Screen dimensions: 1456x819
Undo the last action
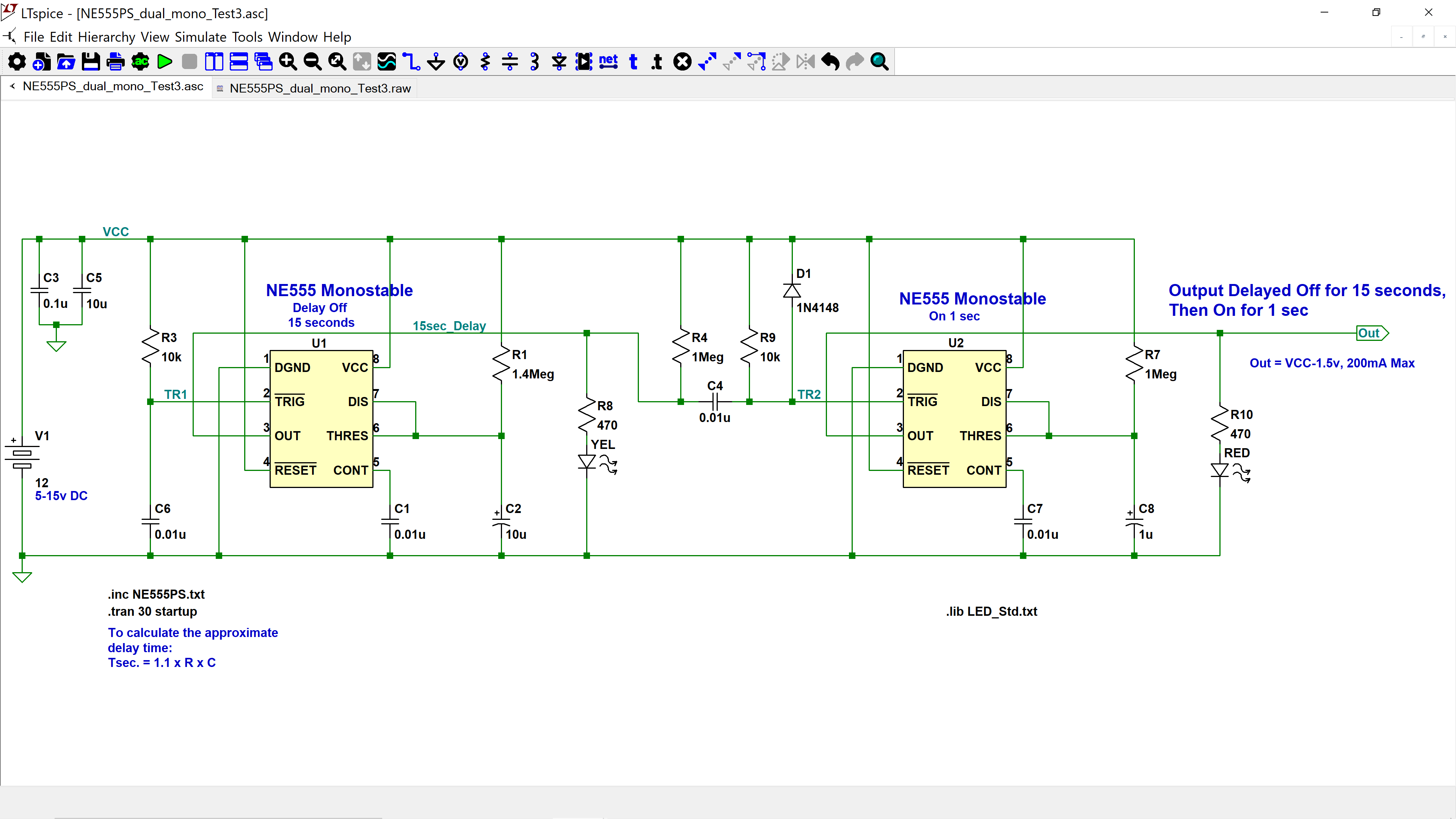[x=830, y=61]
